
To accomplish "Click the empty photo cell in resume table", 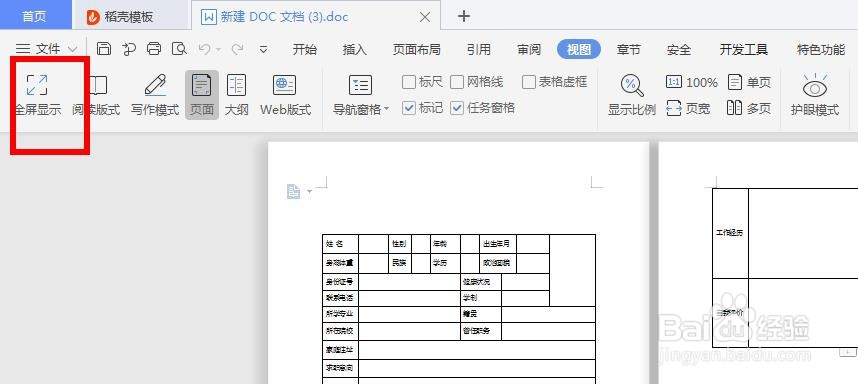I will click(x=572, y=270).
